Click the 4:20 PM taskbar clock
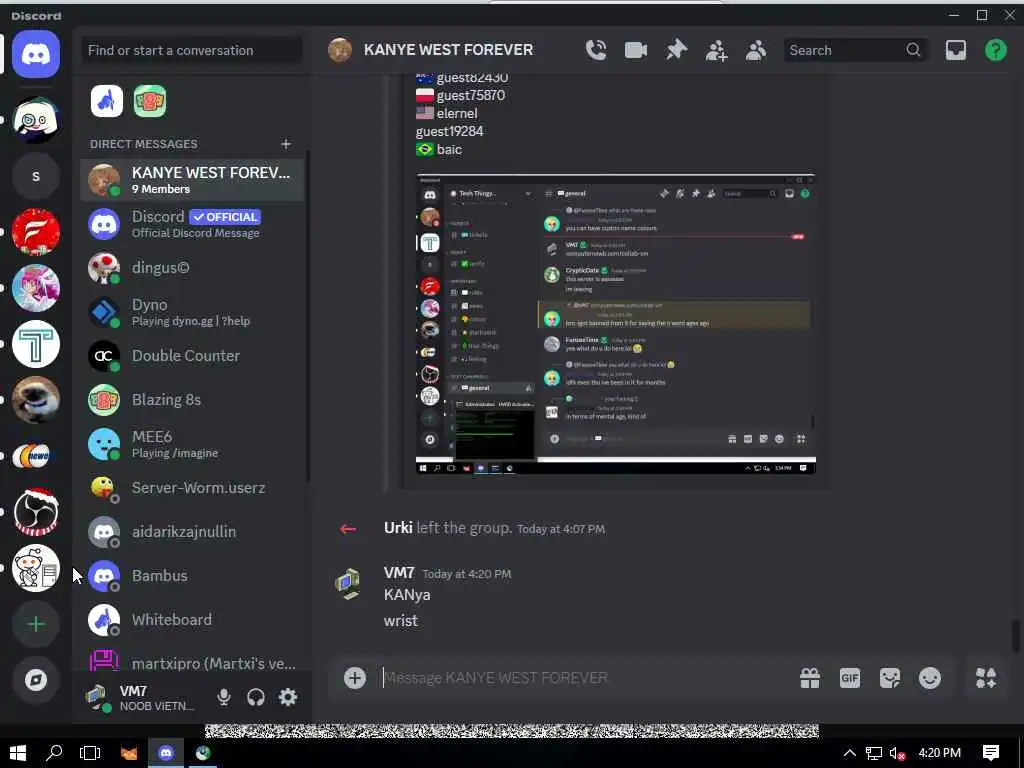This screenshot has width=1024, height=768. 939,753
